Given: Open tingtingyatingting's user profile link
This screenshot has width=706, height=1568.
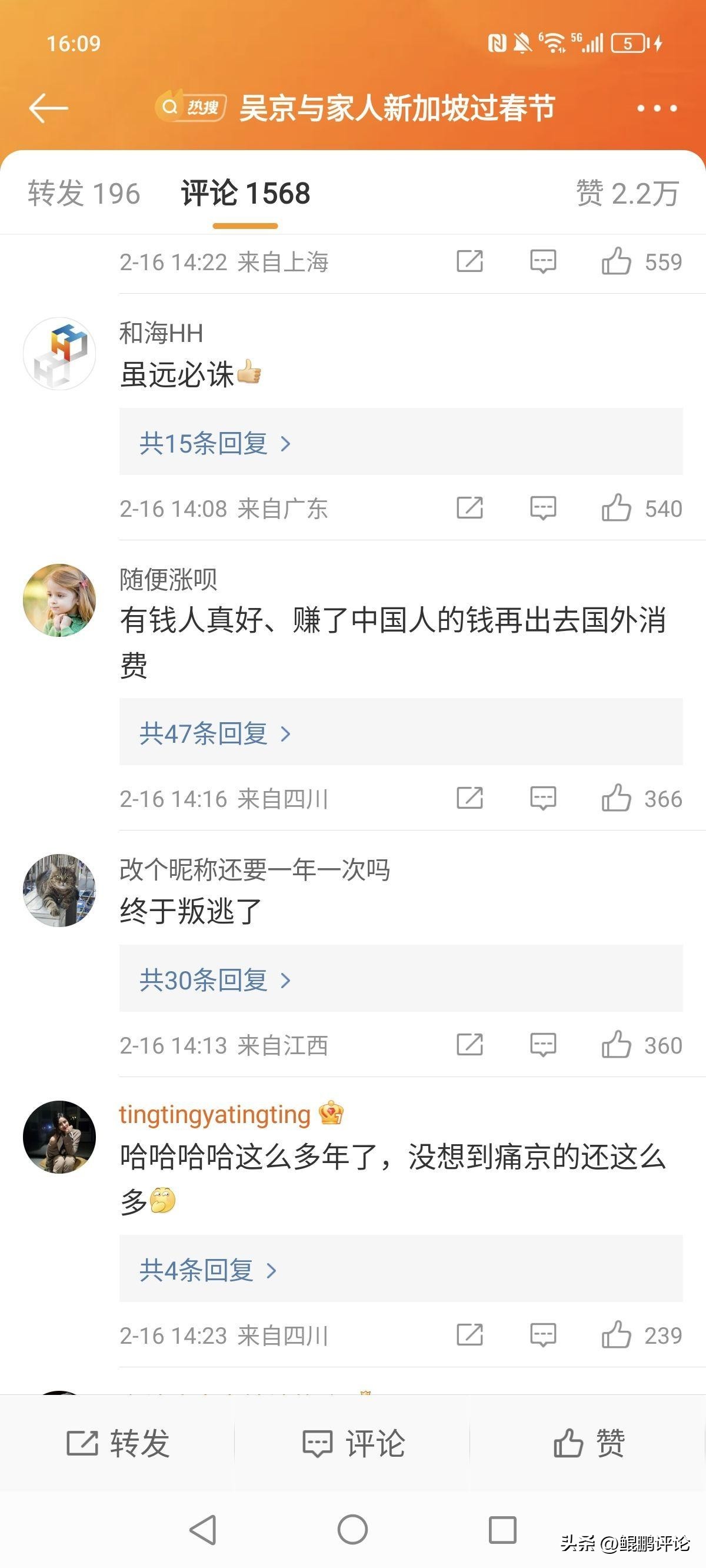Looking at the screenshot, I should (x=215, y=1115).
